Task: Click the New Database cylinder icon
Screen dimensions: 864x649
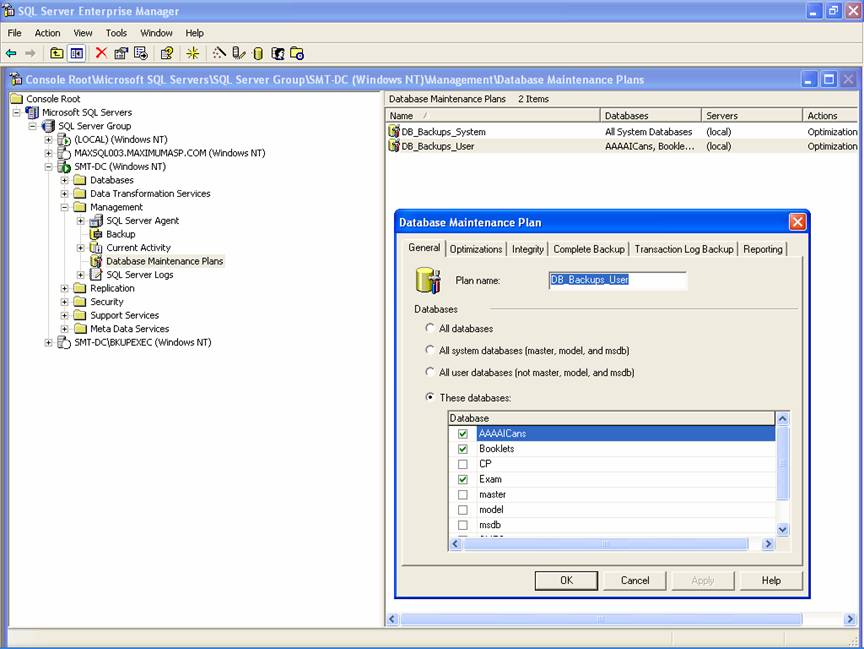Action: point(257,53)
